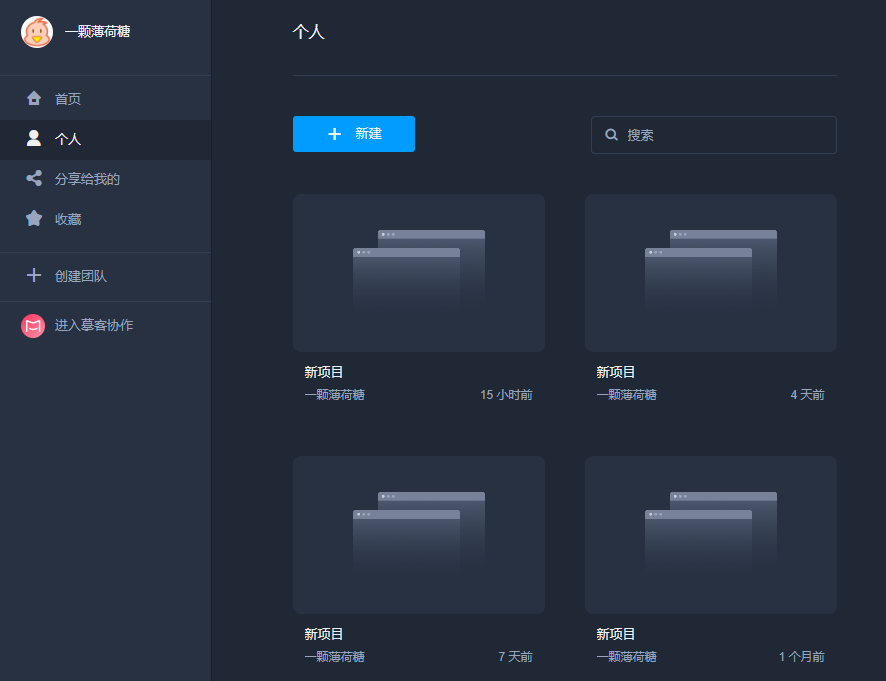Open project thumbnail dated 4 天前
This screenshot has height=681, width=886.
point(711,273)
